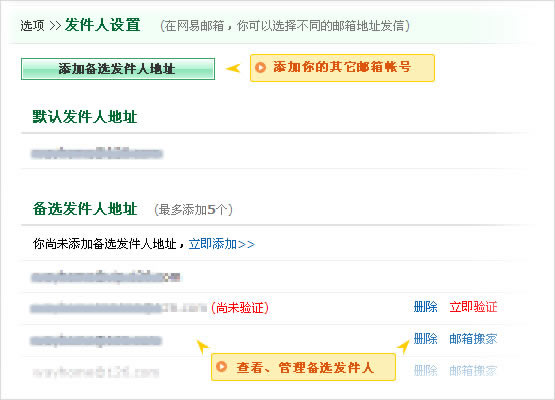Screen dimensions: 555x400
Task: Click yellow arrow pointing toward 删除 link
Action: tap(403, 346)
